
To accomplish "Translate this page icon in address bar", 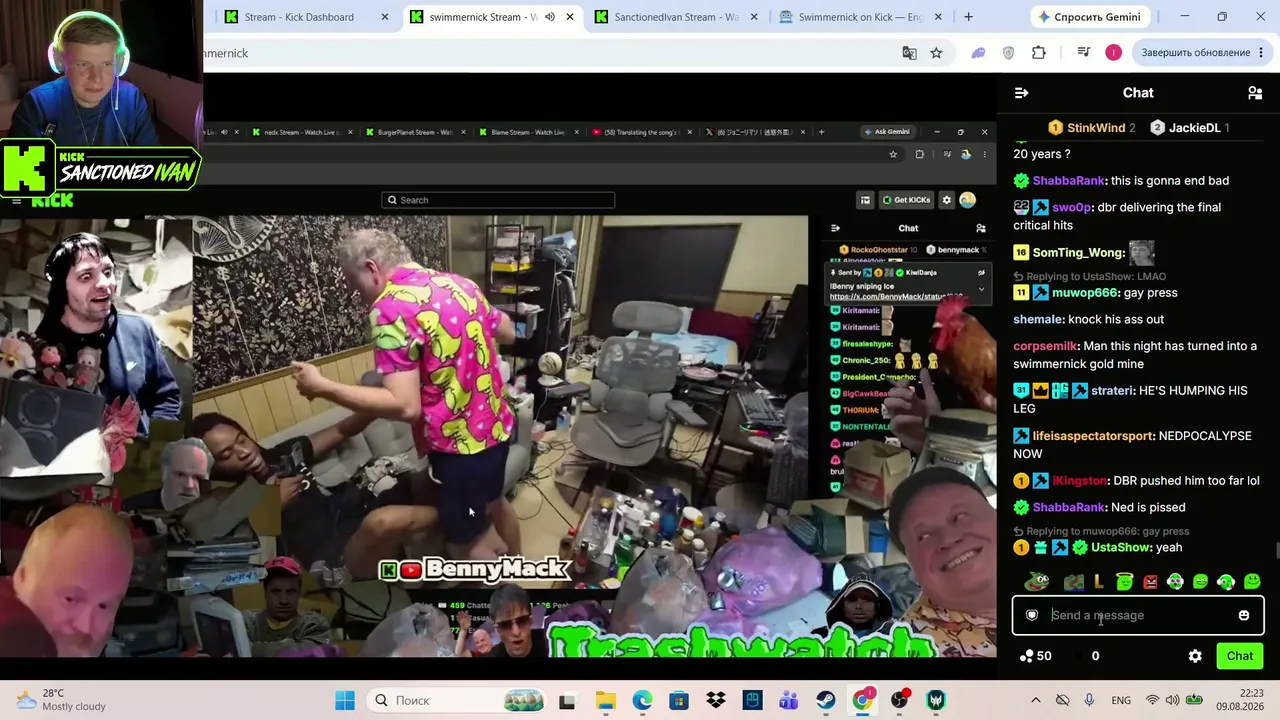I will (x=909, y=53).
